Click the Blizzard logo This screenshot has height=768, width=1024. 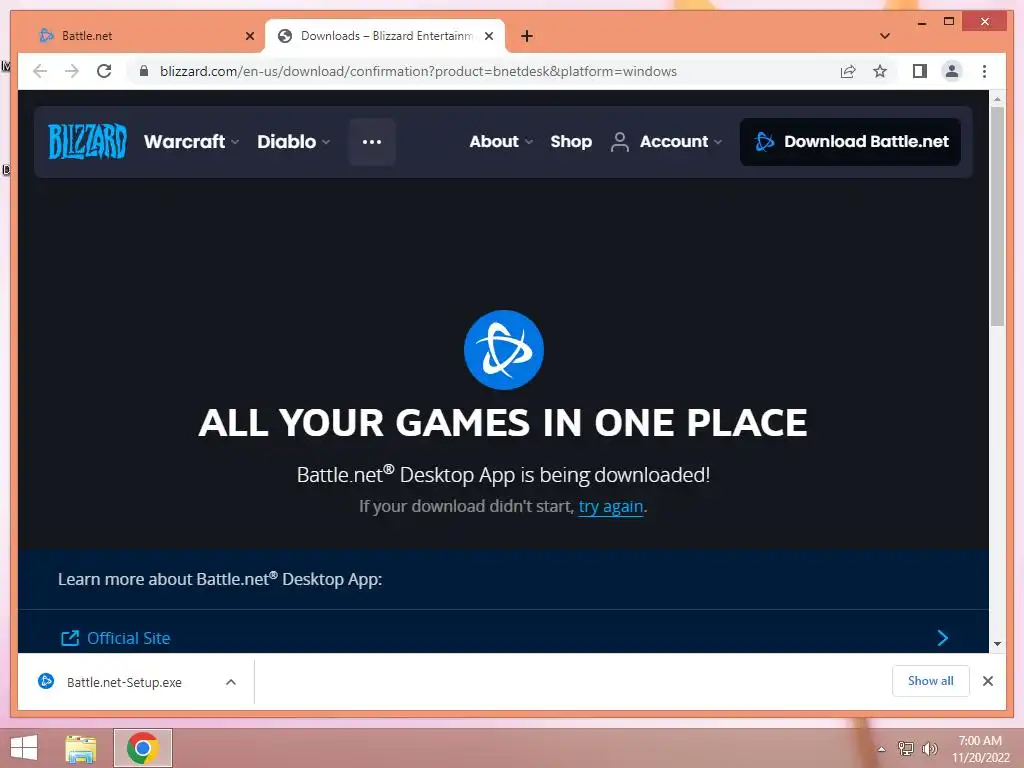click(x=87, y=141)
